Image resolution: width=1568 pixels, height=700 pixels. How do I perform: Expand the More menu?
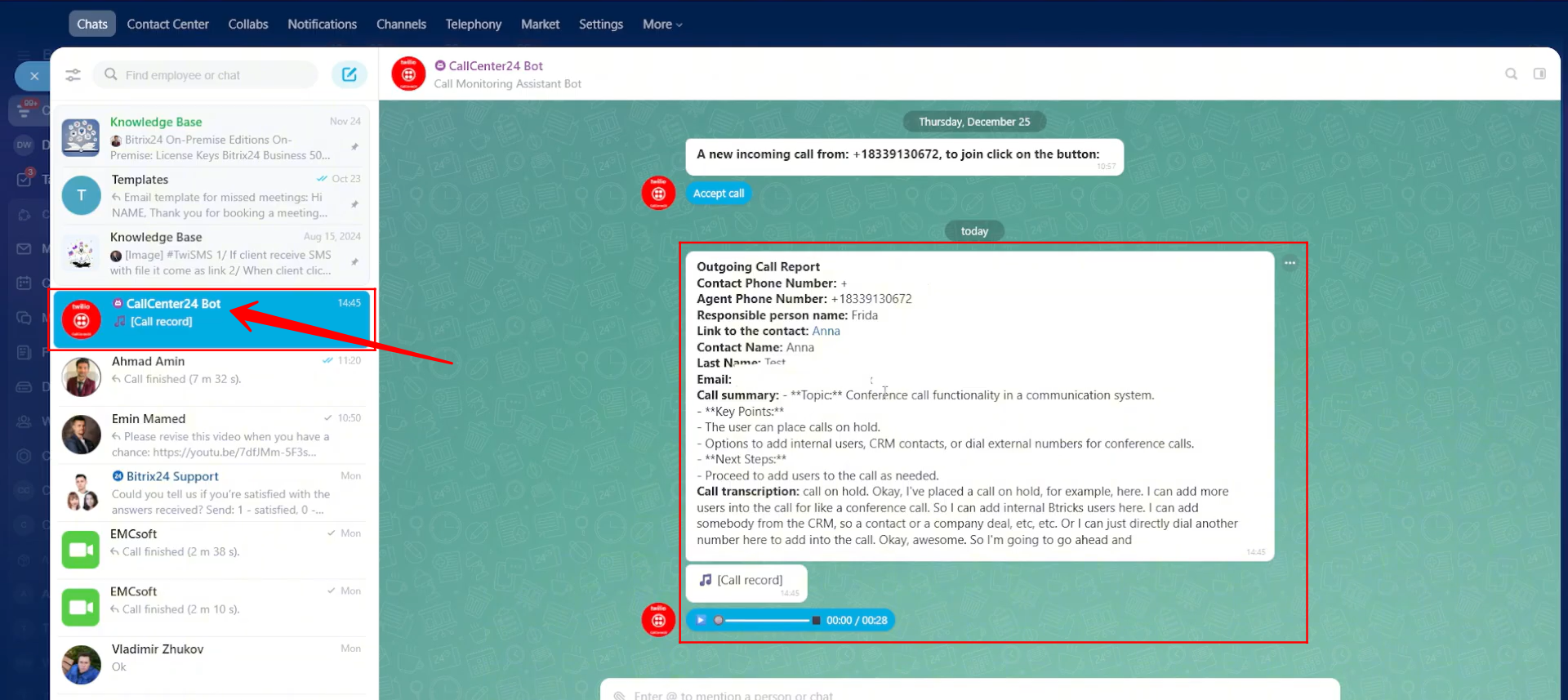click(x=661, y=25)
